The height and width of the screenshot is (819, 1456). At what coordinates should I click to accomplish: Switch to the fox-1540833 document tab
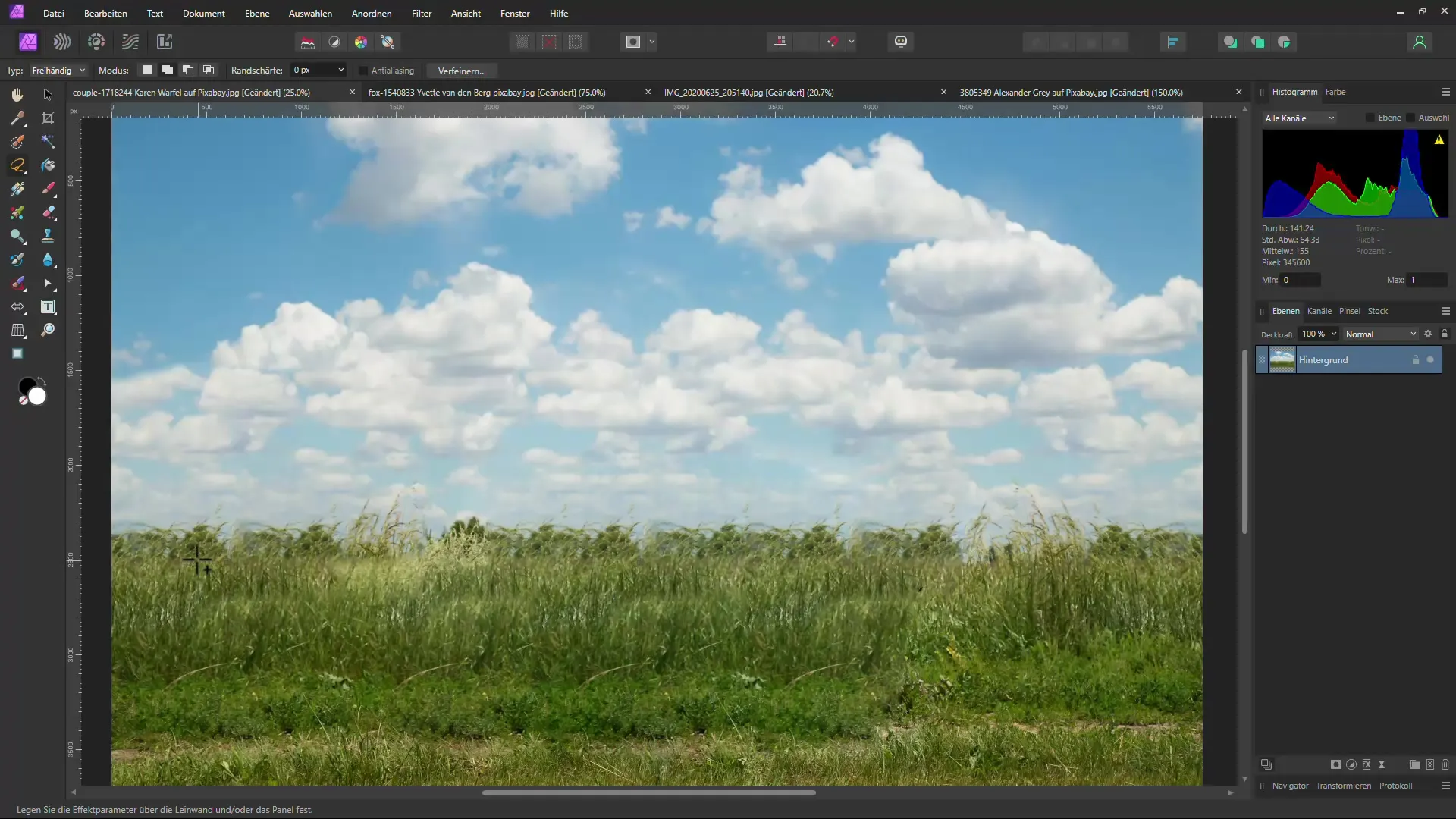click(487, 93)
